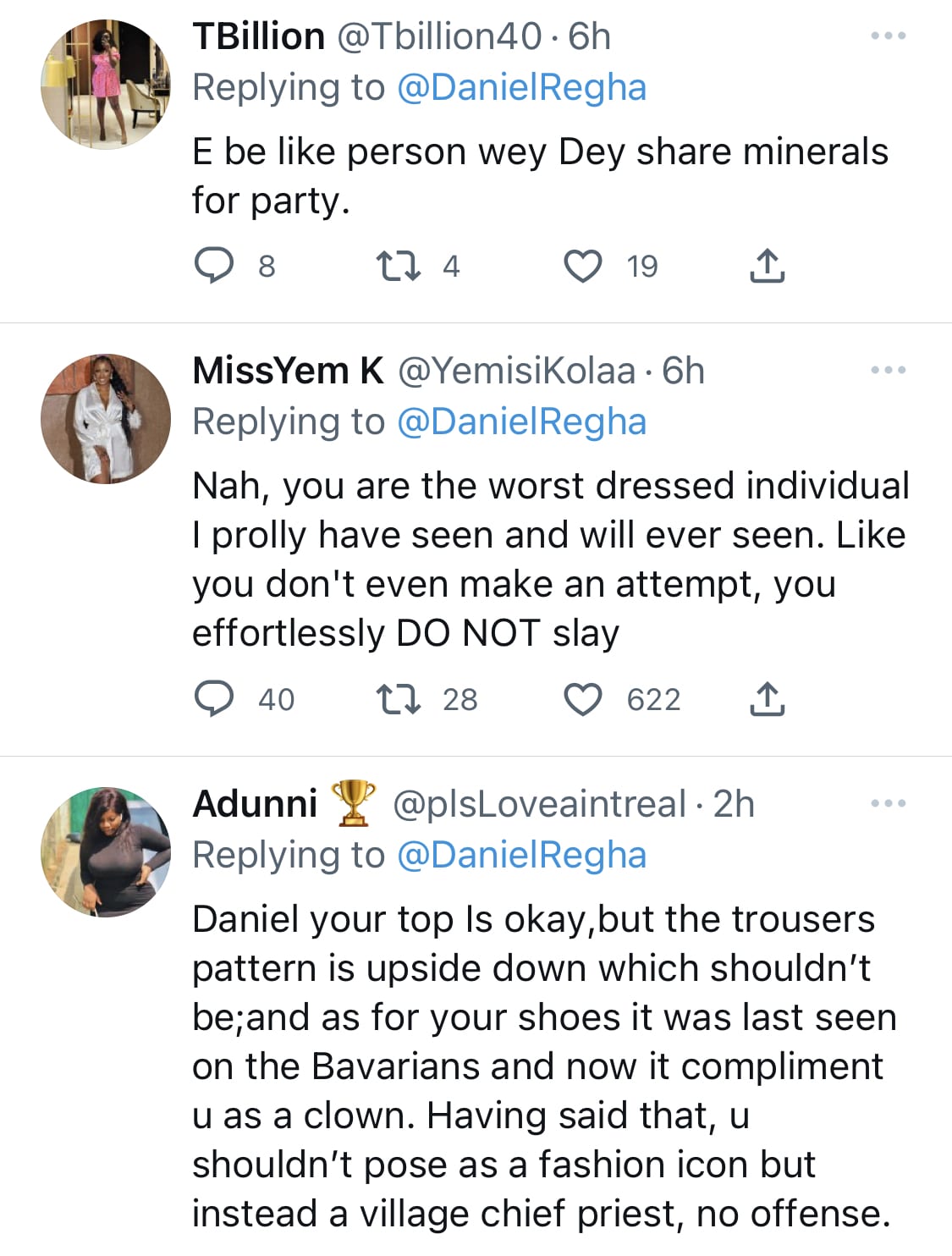Retweet TBillion's minerals tweet

pyautogui.click(x=398, y=266)
